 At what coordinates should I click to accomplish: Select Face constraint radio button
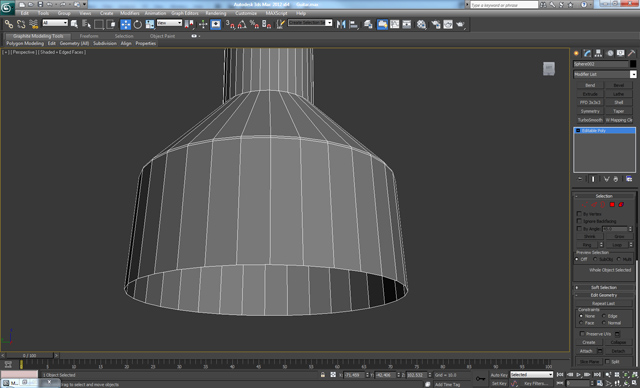pyautogui.click(x=581, y=323)
